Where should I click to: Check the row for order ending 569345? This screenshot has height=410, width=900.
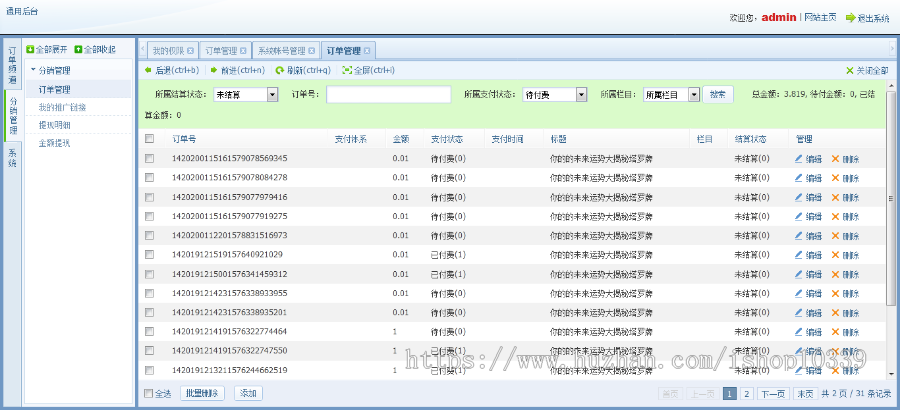click(x=150, y=158)
